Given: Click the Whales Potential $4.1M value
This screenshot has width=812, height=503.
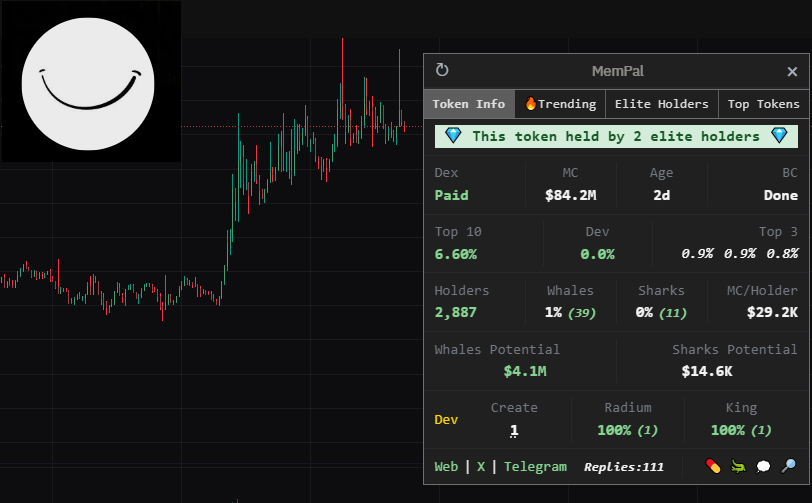Looking at the screenshot, I should [x=525, y=371].
